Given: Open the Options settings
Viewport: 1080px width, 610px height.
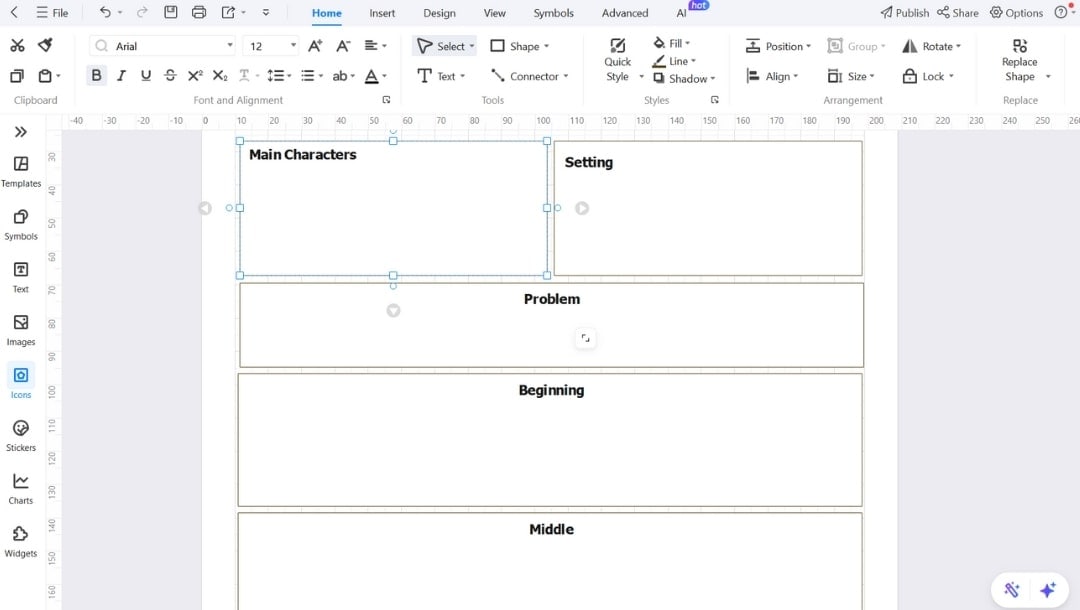Looking at the screenshot, I should pyautogui.click(x=1016, y=12).
